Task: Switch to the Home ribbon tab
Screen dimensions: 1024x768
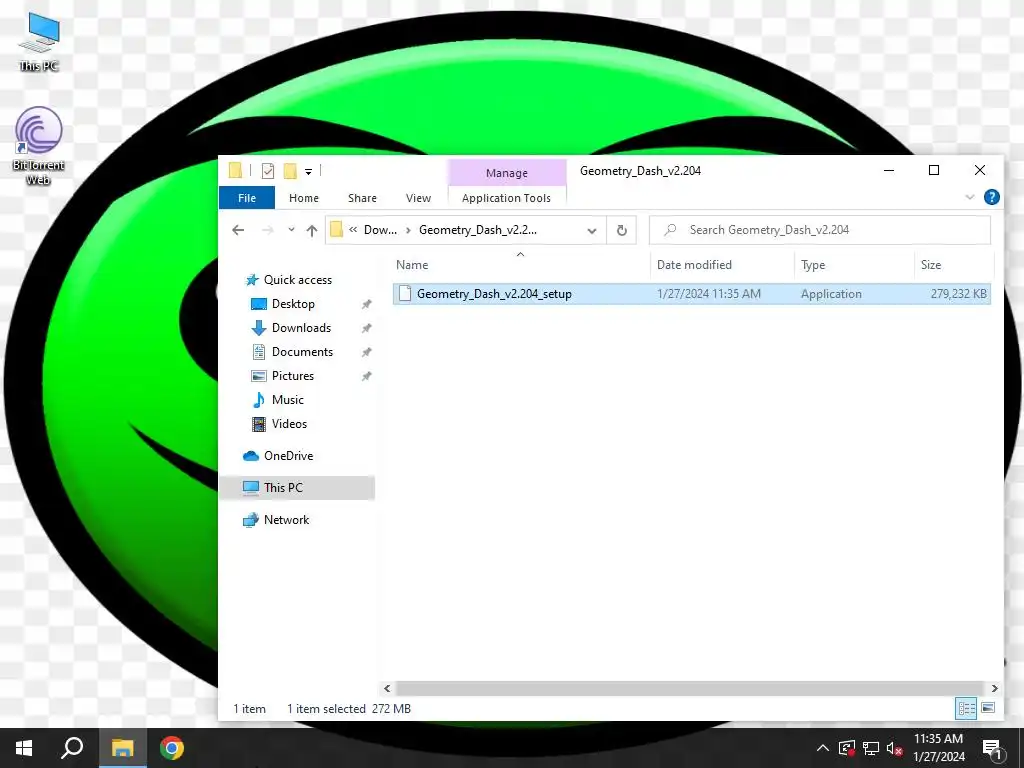Action: (x=304, y=198)
